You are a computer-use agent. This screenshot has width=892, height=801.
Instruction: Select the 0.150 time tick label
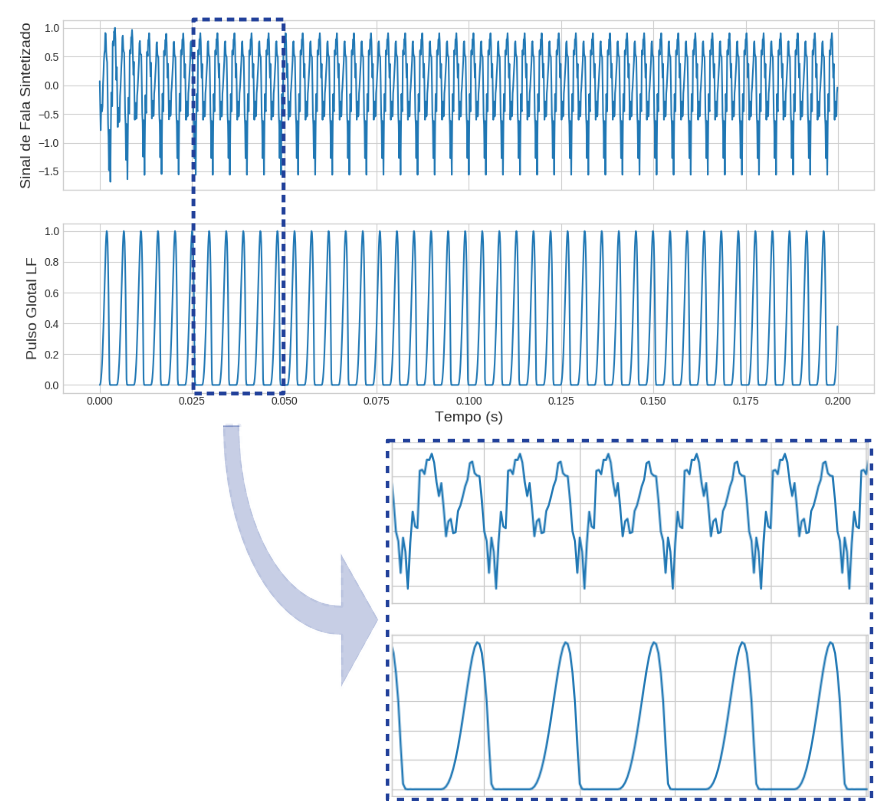pyautogui.click(x=653, y=400)
